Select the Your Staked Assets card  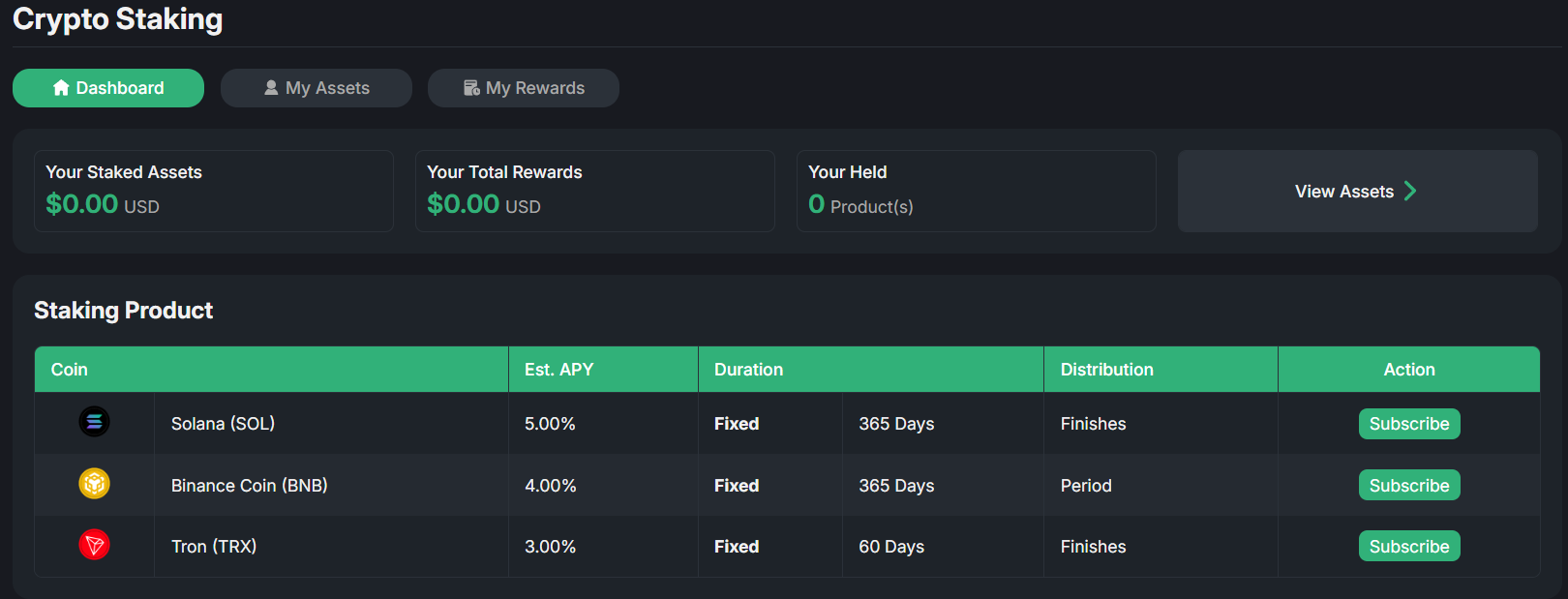pos(214,191)
